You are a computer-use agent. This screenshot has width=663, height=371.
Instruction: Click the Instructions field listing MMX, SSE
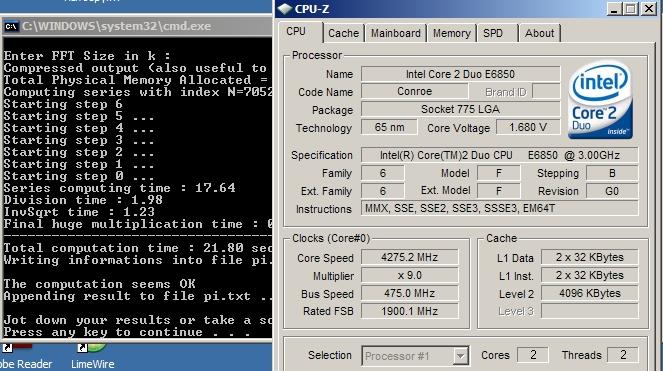499,209
